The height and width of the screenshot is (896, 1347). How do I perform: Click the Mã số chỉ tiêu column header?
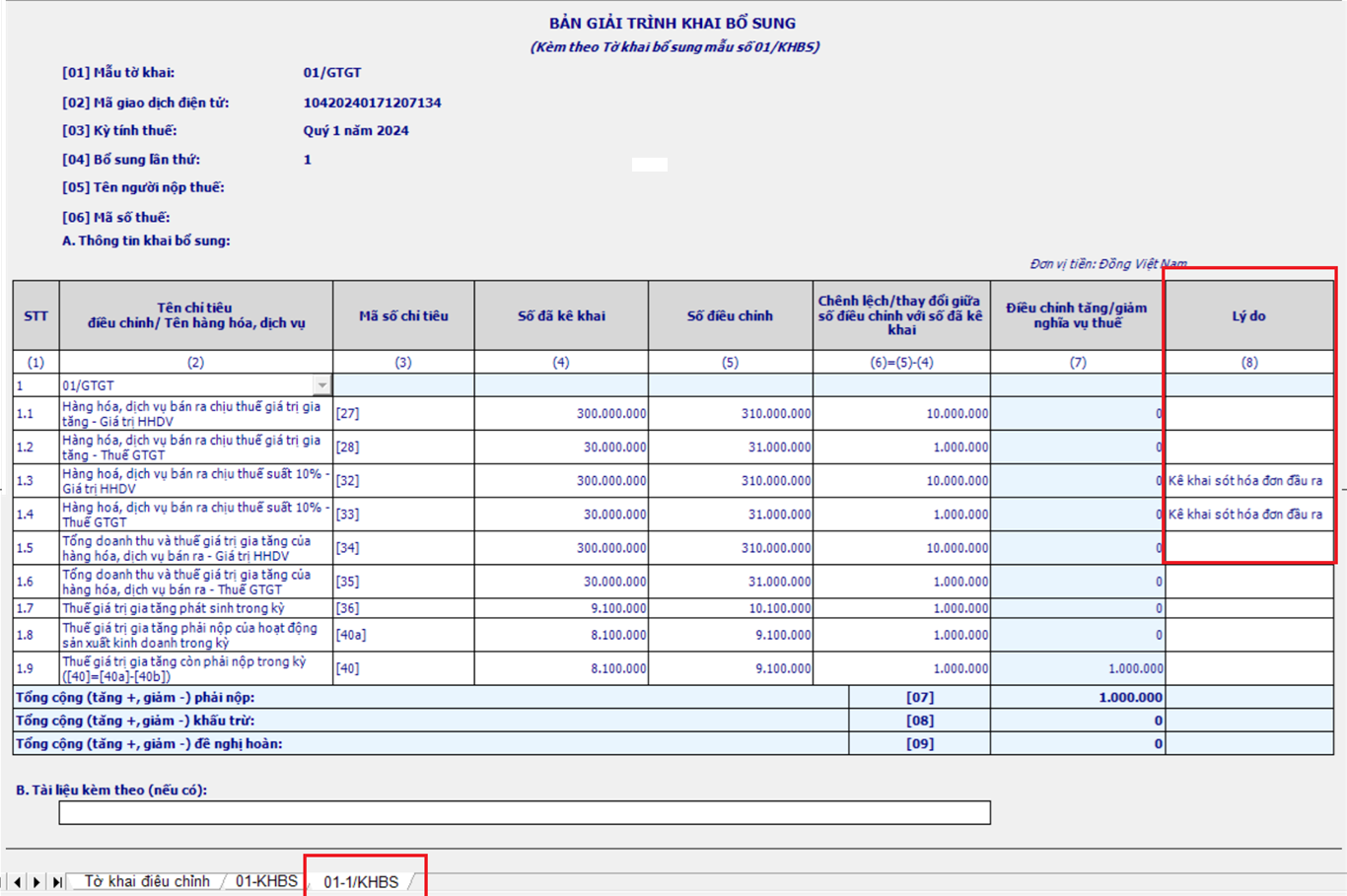(403, 316)
